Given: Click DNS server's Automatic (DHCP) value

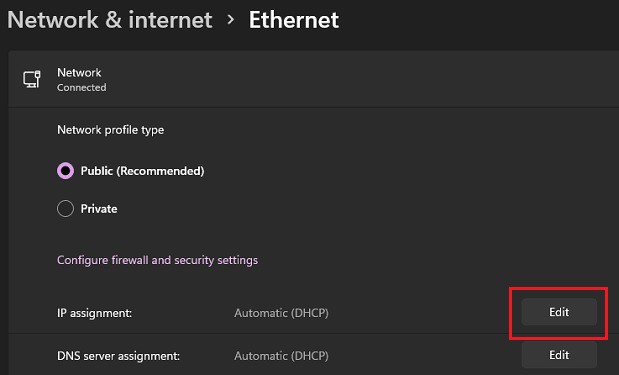Looking at the screenshot, I should (281, 356).
